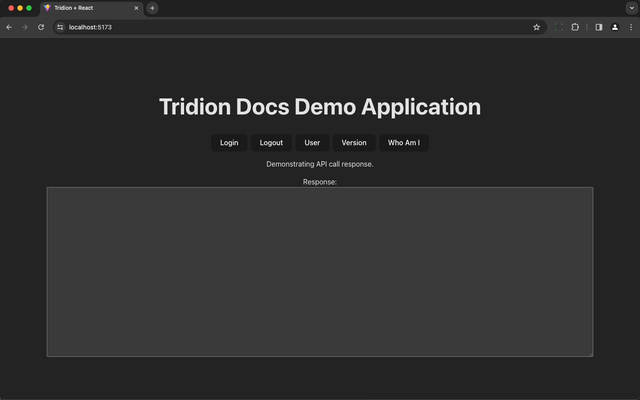Maximize the window with green button
Screen dimensions: 640x400
click(29, 8)
